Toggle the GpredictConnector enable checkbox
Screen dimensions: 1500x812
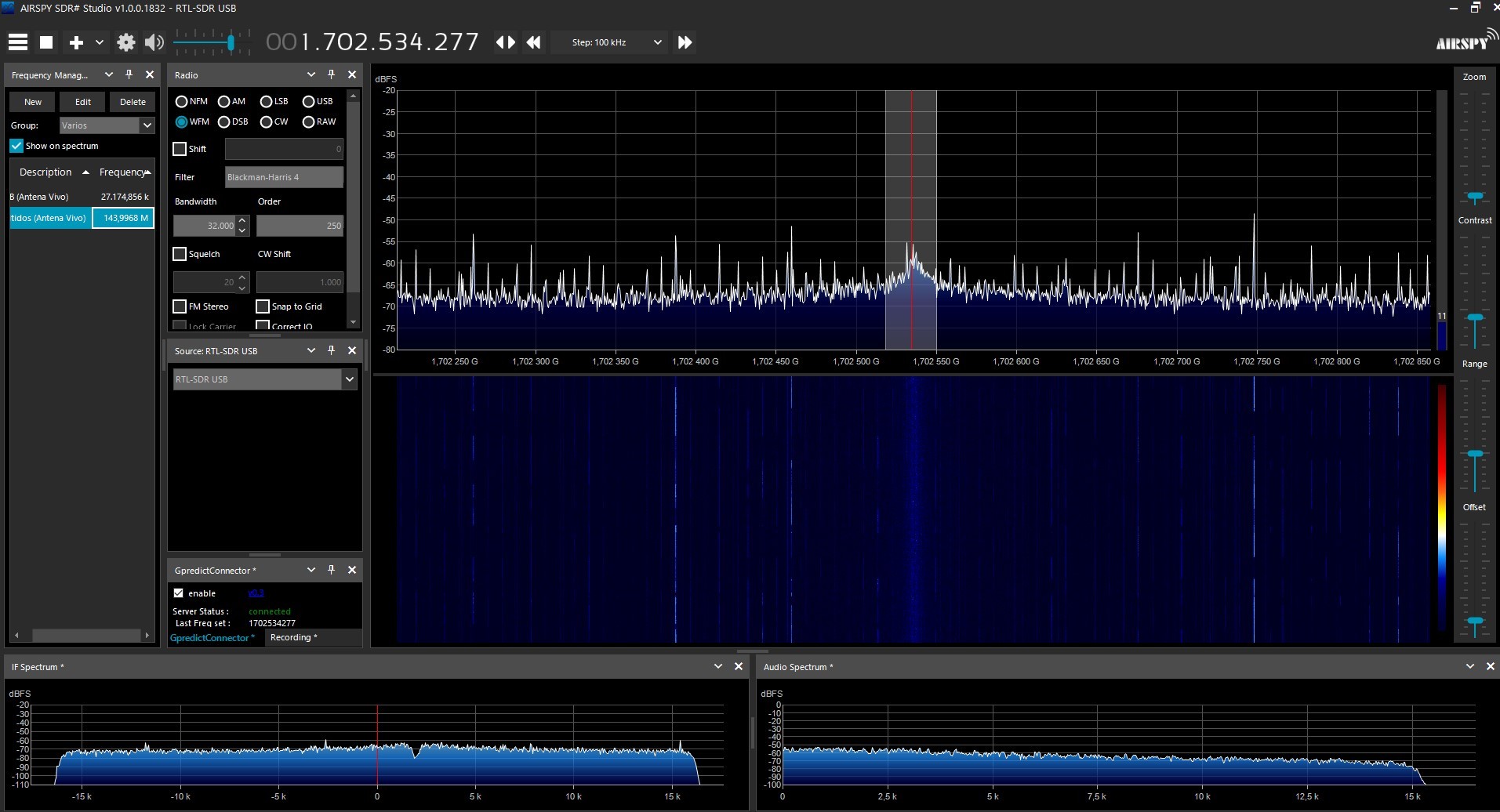[x=179, y=593]
